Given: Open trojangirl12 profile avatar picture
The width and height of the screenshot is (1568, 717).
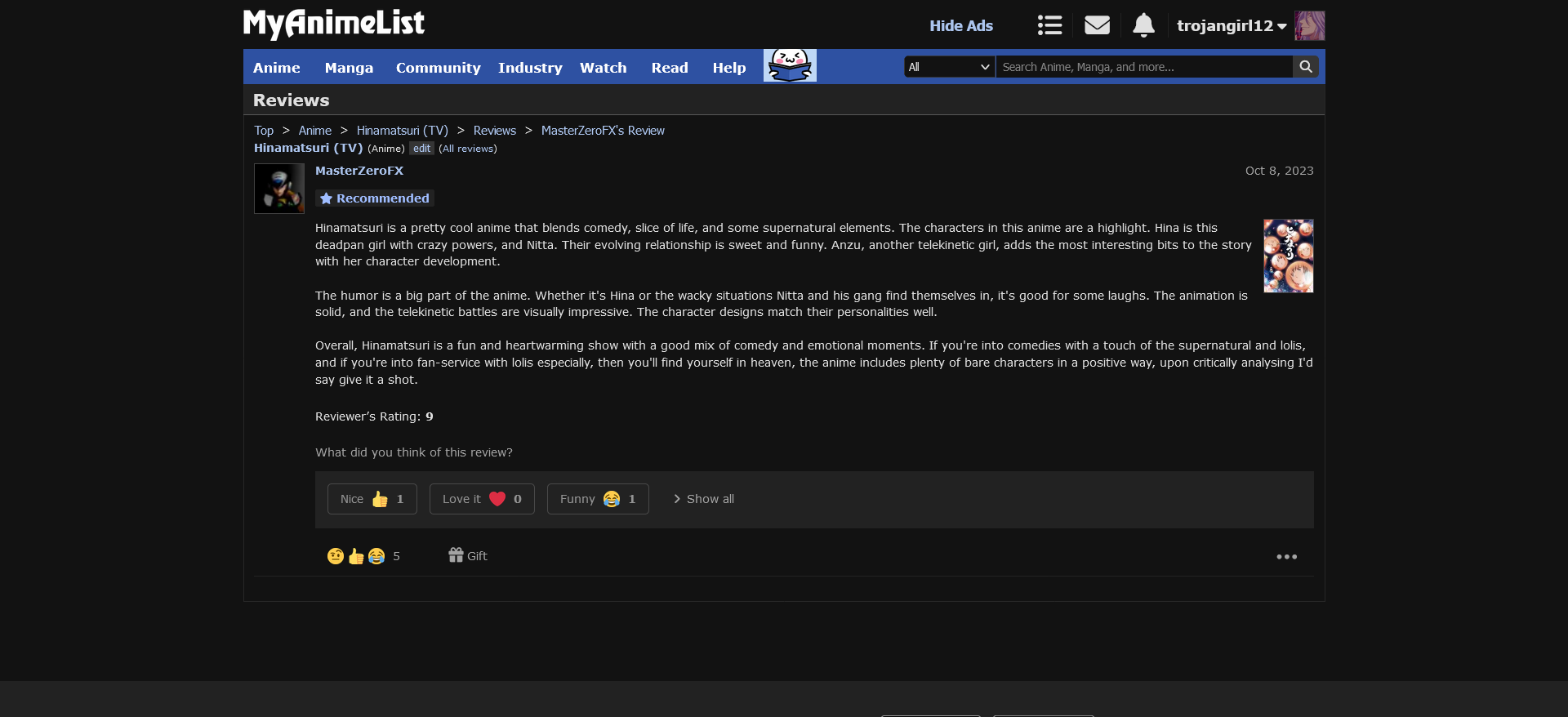Looking at the screenshot, I should (x=1309, y=25).
